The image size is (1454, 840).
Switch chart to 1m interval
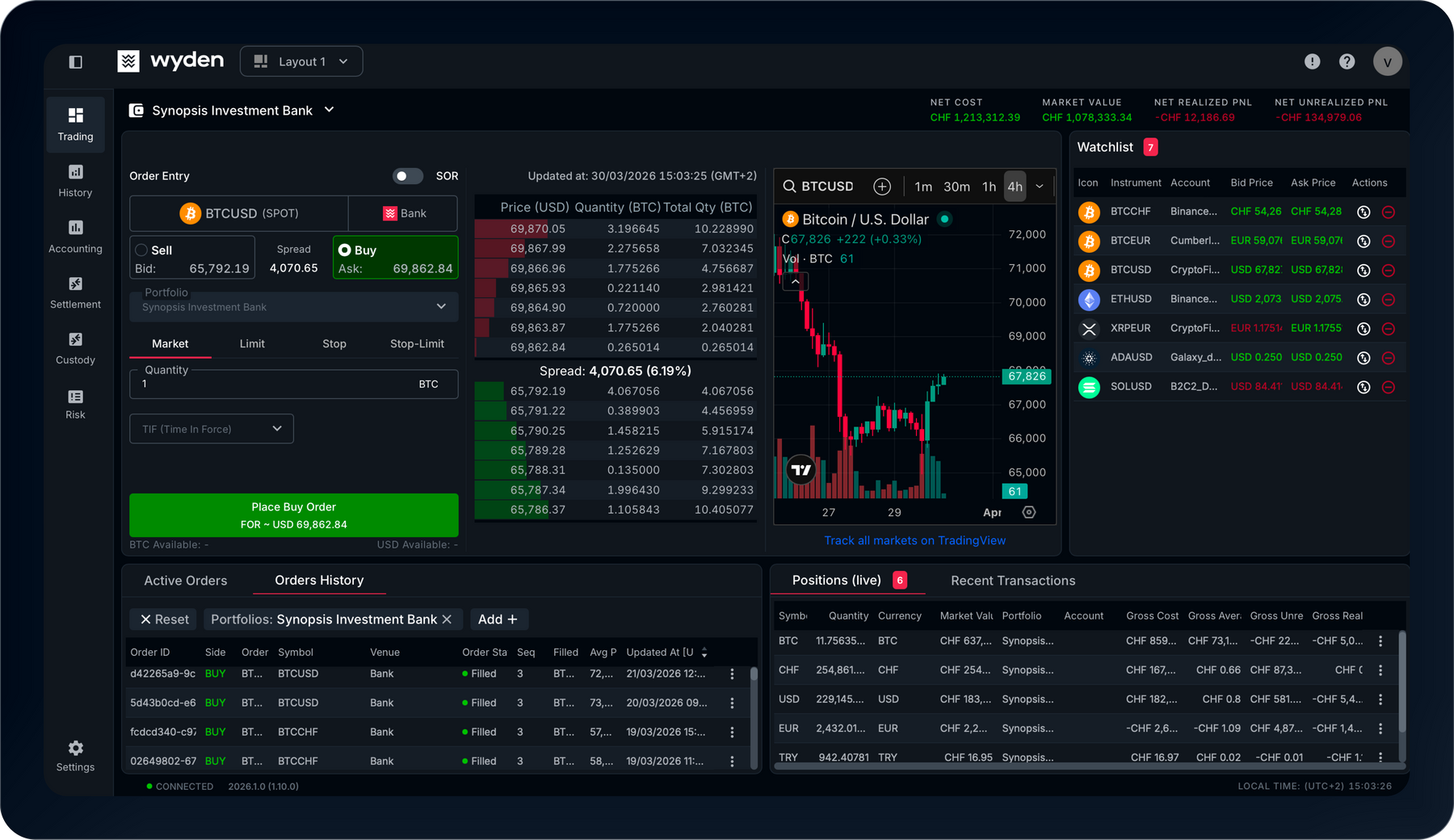pyautogui.click(x=923, y=187)
